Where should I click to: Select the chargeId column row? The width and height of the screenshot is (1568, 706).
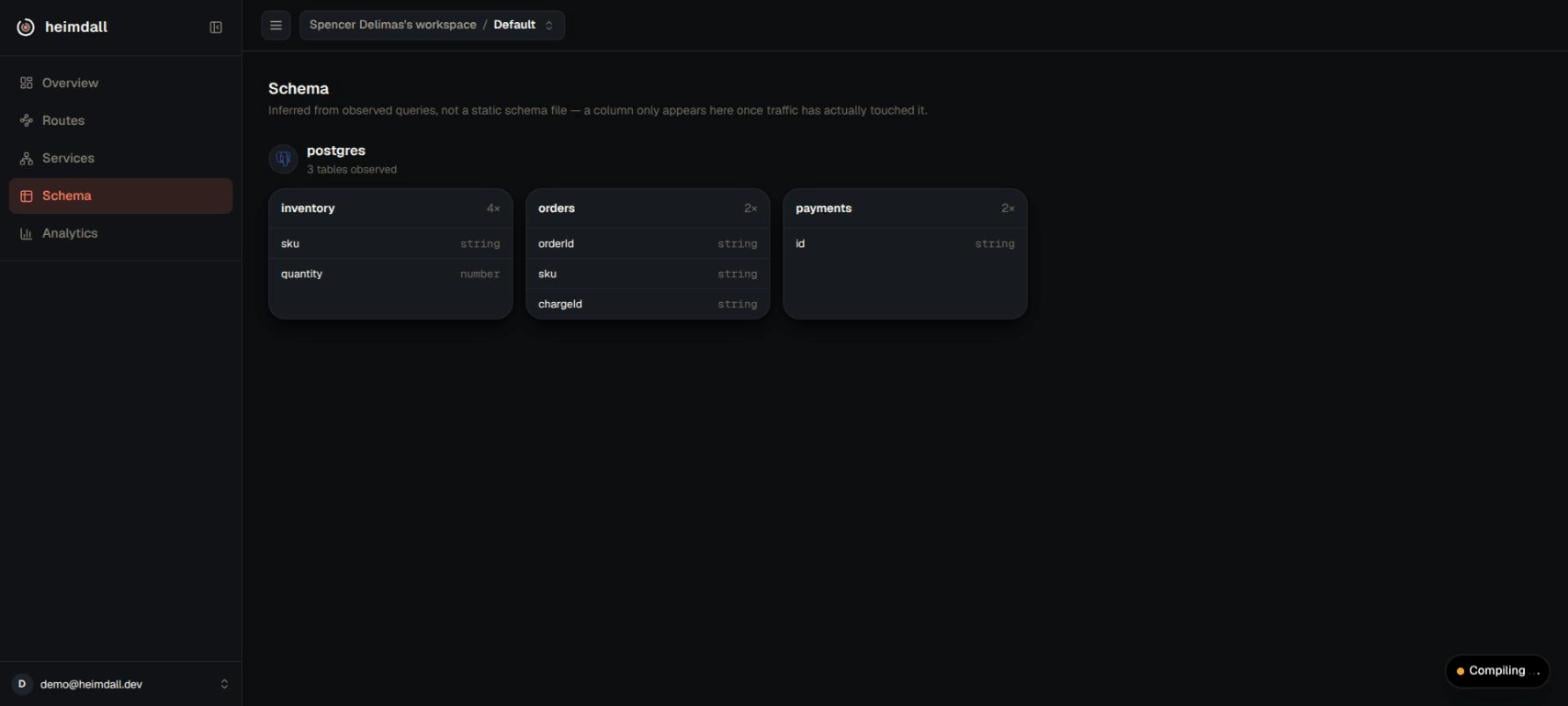click(x=648, y=304)
